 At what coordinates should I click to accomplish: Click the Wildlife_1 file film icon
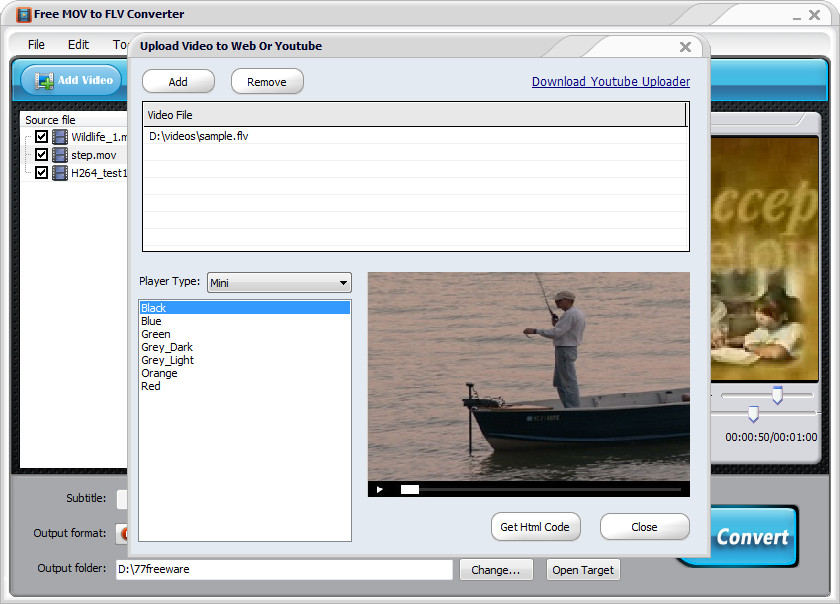click(60, 137)
